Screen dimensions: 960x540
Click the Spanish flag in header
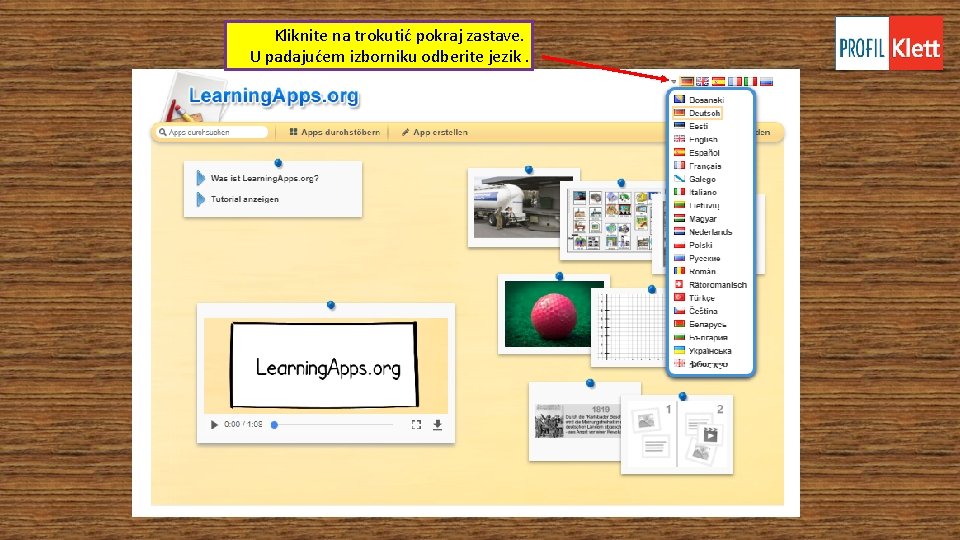[718, 81]
